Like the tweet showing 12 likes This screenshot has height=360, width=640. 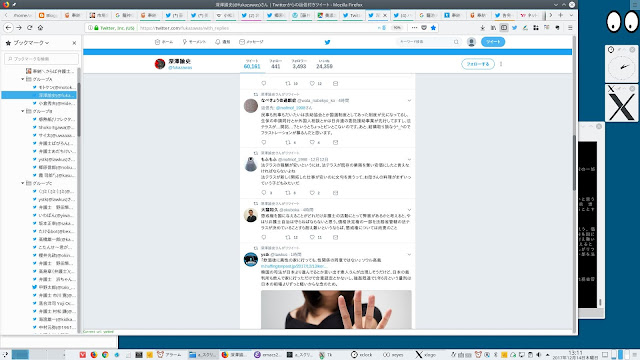312,83
